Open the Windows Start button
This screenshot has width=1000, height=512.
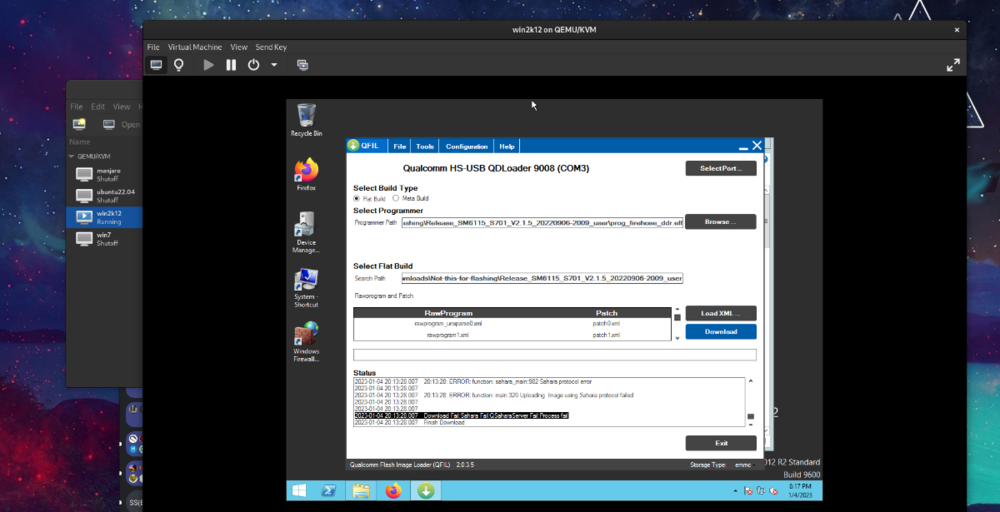coord(298,490)
